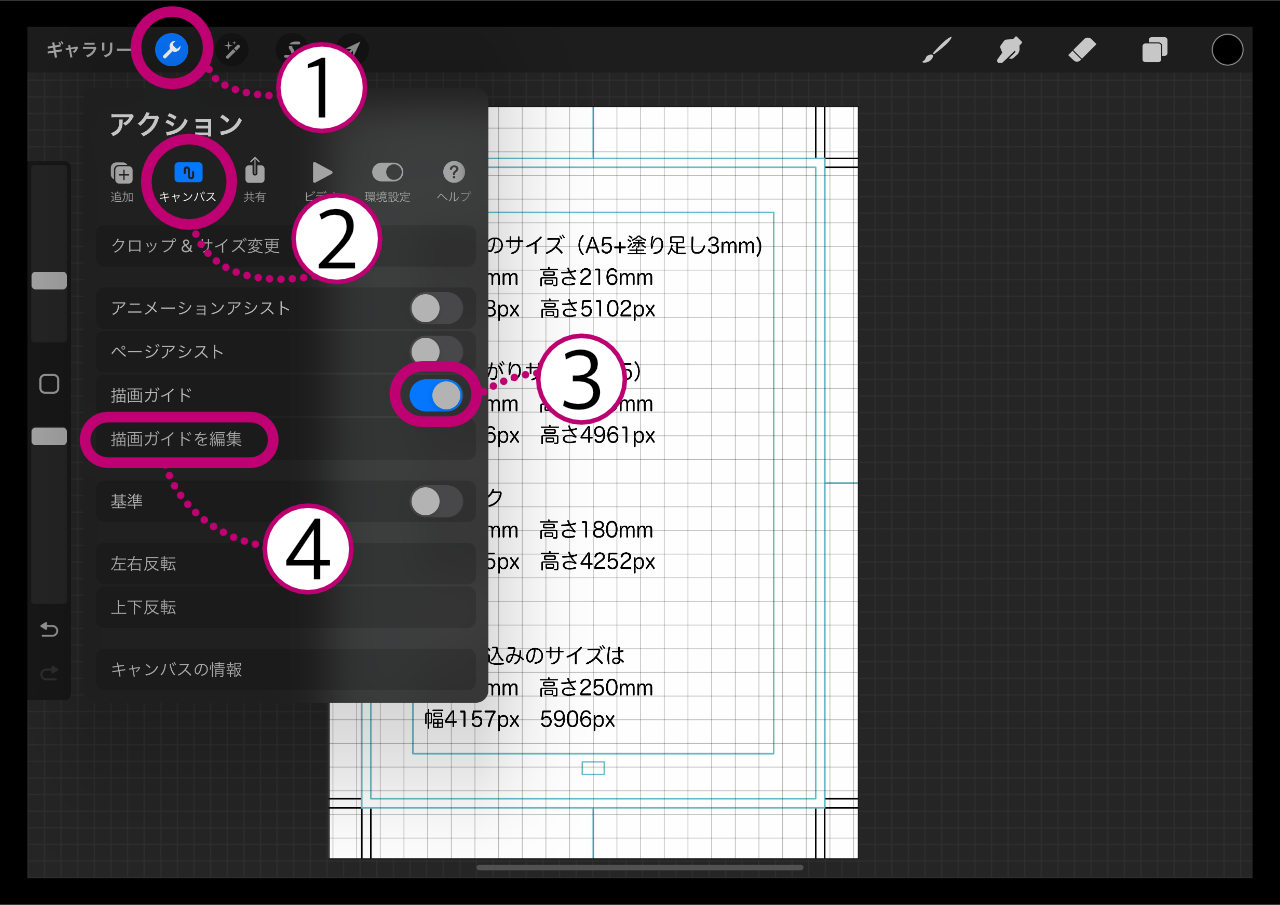The image size is (1280, 905).
Task: Choose 左右反転
Action: point(286,564)
